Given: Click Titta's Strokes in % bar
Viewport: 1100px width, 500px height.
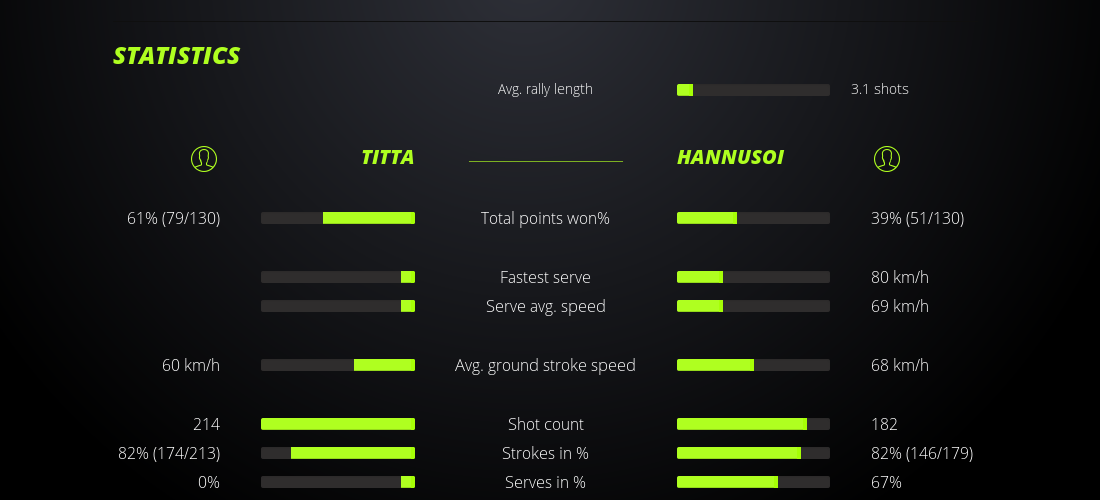Looking at the screenshot, I should point(338,453).
